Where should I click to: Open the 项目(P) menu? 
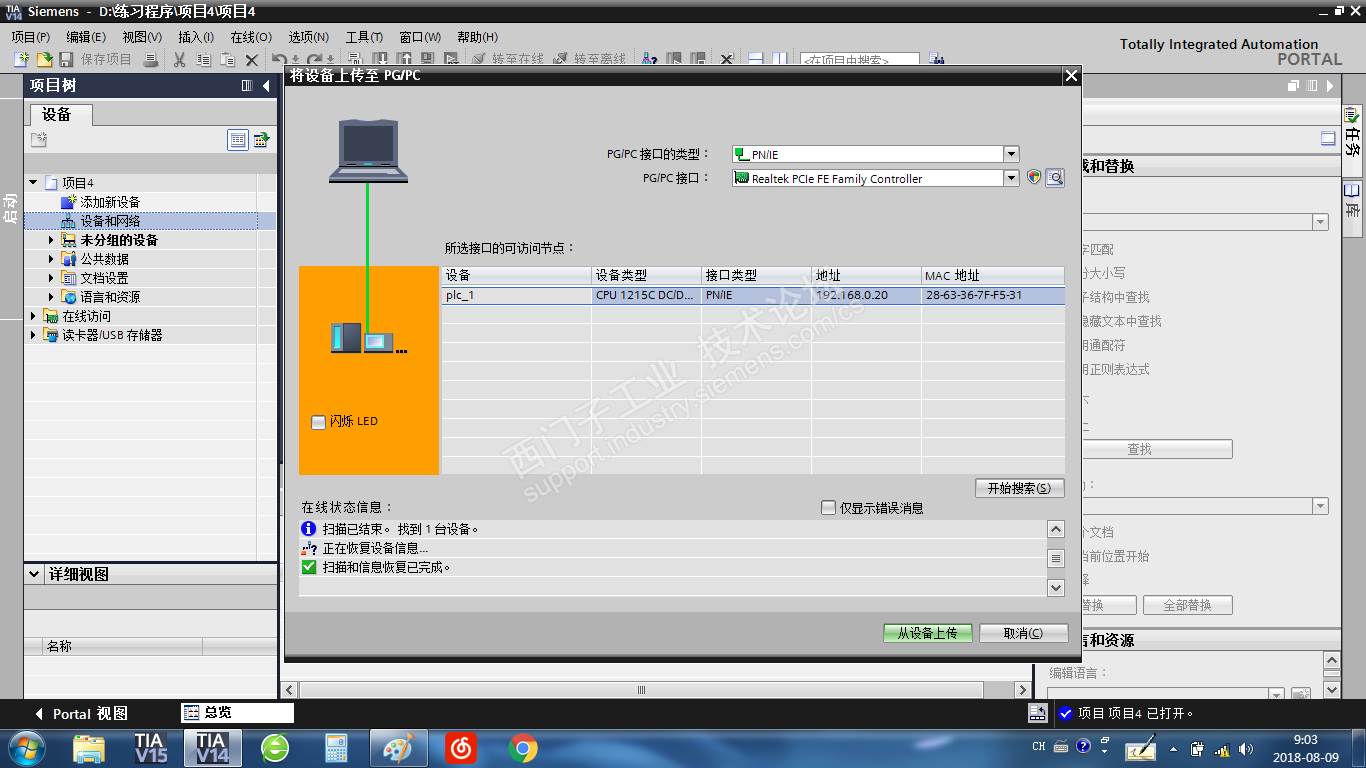tap(30, 37)
